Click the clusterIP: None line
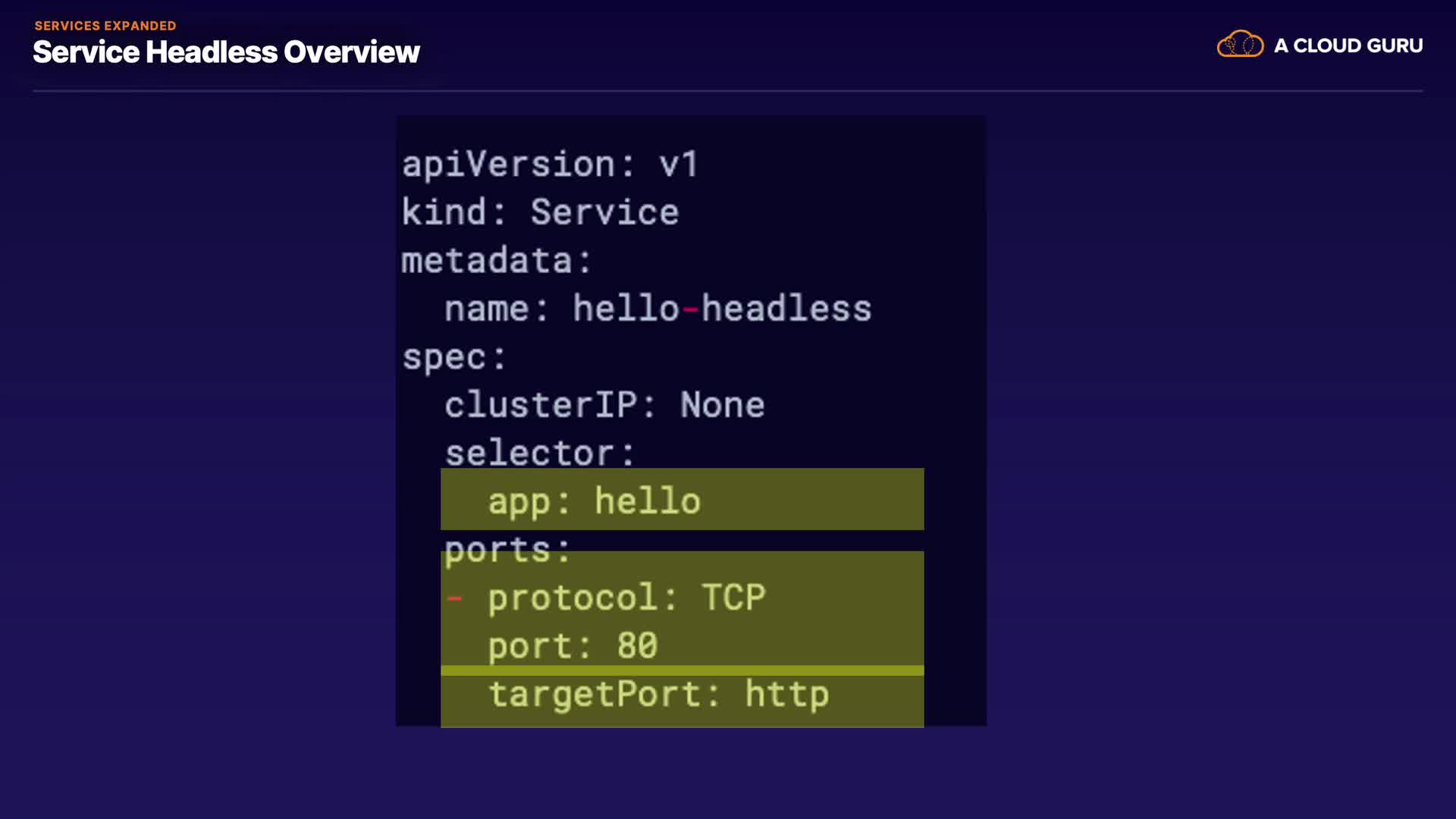The width and height of the screenshot is (1456, 819). tap(604, 405)
